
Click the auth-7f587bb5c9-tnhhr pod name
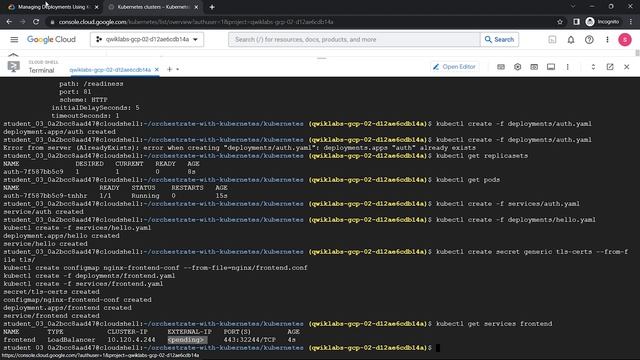[45, 196]
